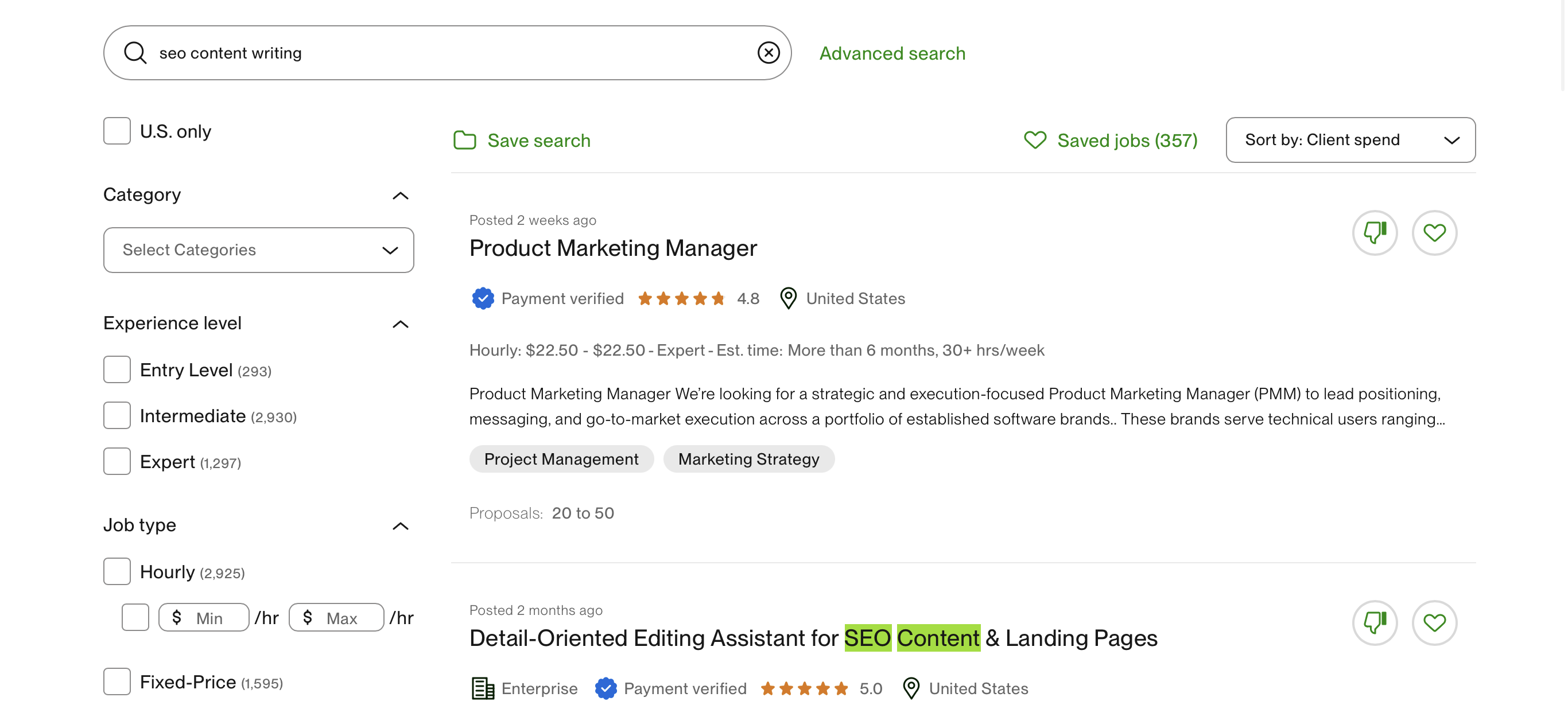The image size is (1568, 705).
Task: Click location pin next to United States, 4.8 rating
Action: (788, 299)
